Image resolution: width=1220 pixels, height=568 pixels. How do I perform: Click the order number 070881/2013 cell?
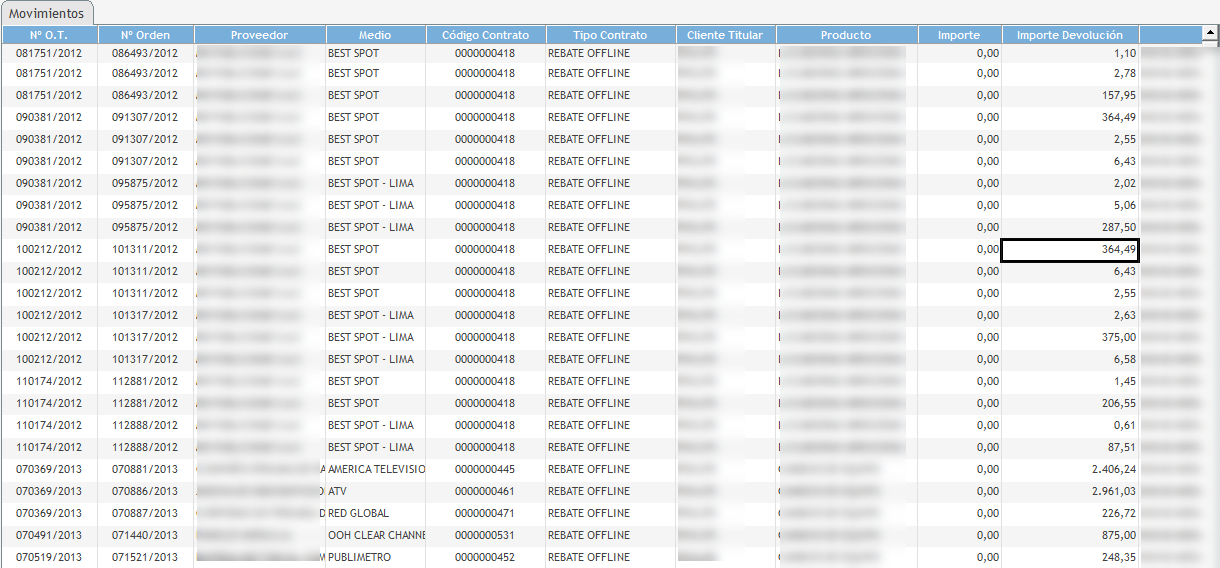coord(145,469)
